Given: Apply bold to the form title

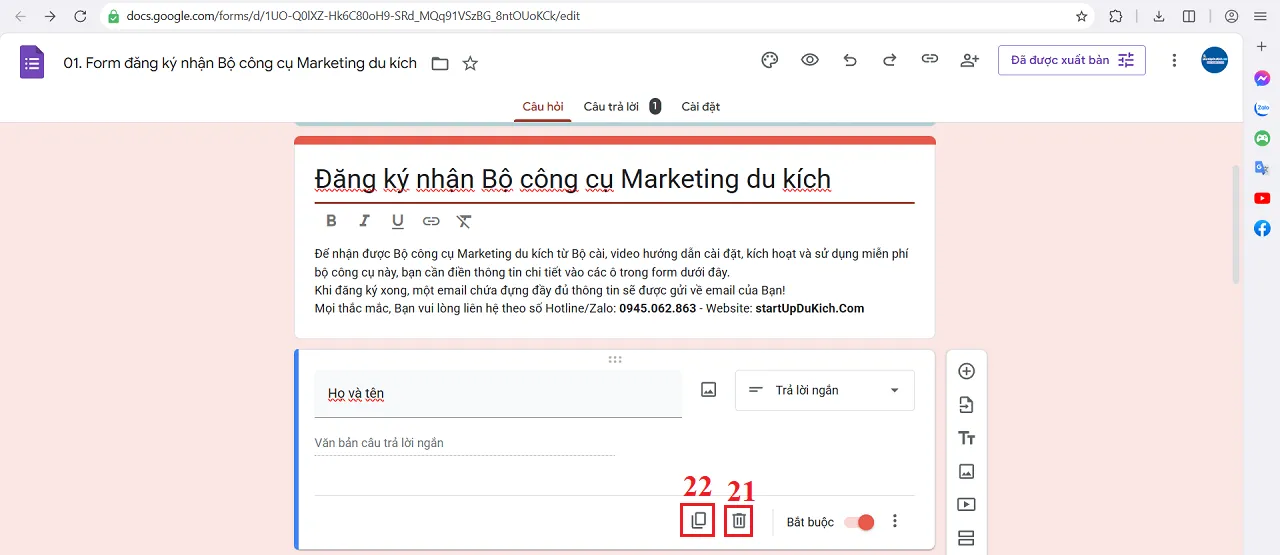Looking at the screenshot, I should click(x=332, y=221).
